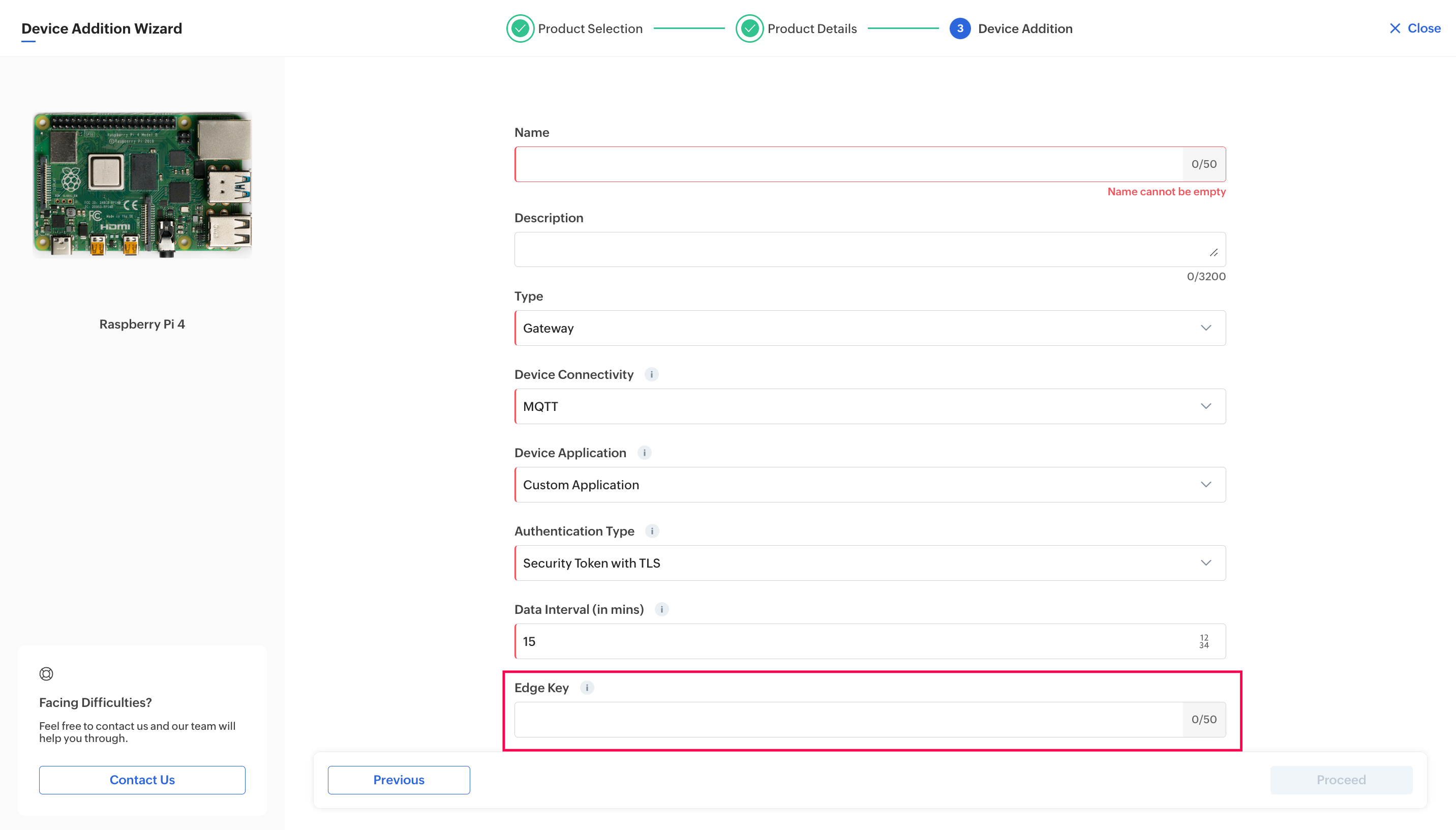This screenshot has width=1456, height=830.
Task: Click the Product Details checkmark step icon
Action: point(749,28)
